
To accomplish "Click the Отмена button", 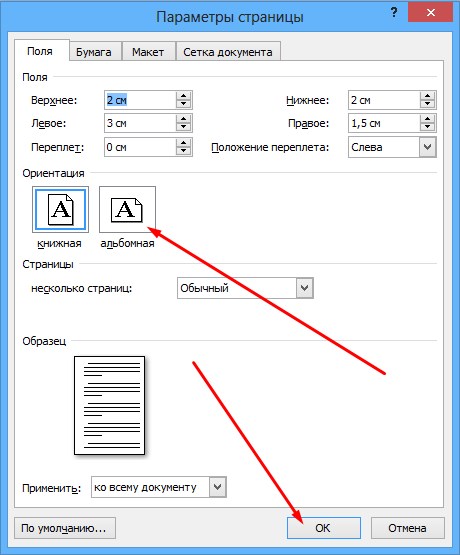I will (408, 528).
